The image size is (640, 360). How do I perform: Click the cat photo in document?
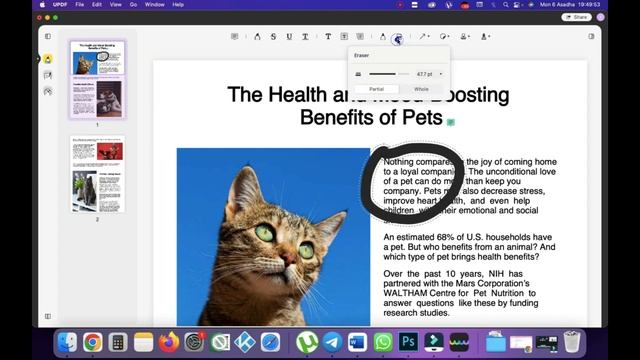tap(273, 237)
